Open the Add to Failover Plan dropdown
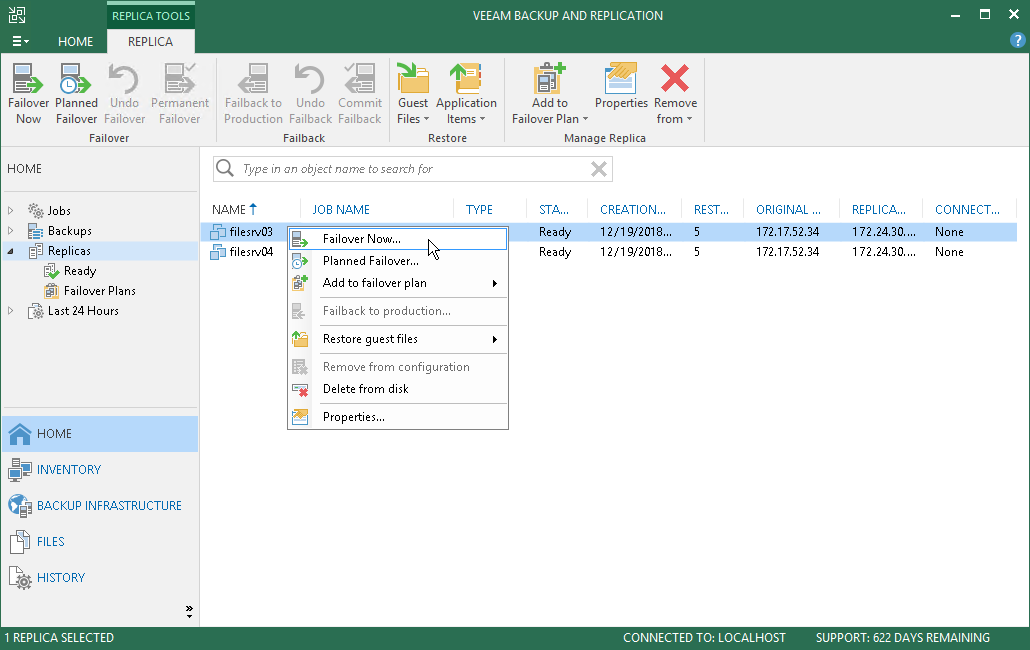This screenshot has height=650, width=1030. pyautogui.click(x=550, y=93)
